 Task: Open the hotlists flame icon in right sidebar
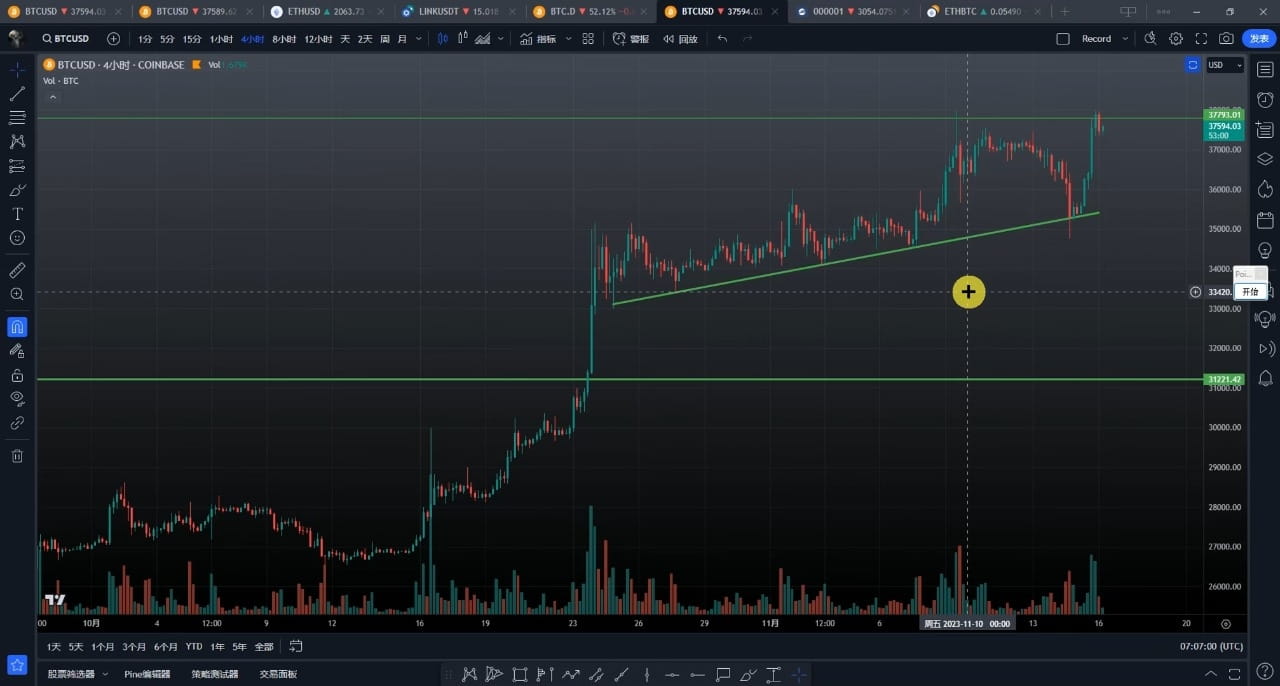1265,189
